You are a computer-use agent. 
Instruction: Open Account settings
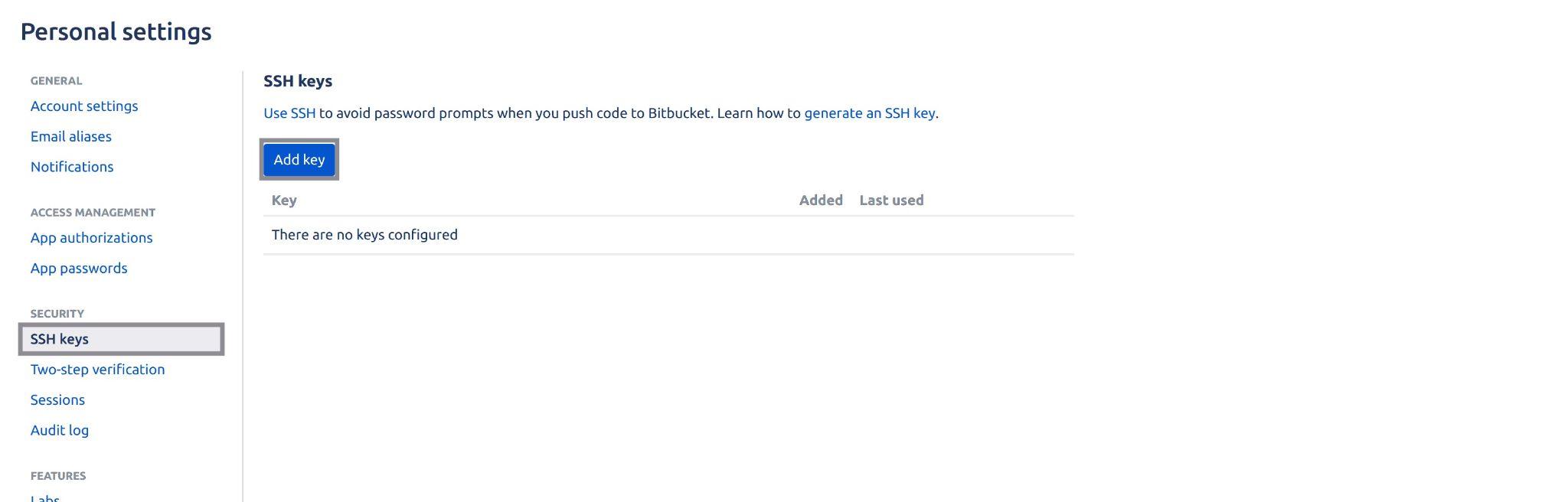click(x=83, y=106)
